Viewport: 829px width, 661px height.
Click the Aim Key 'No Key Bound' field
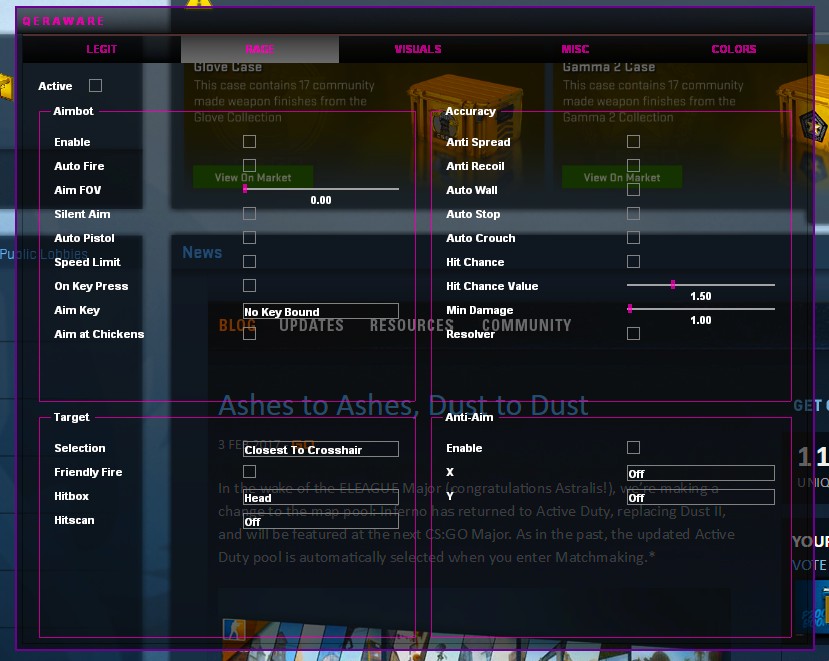321,311
